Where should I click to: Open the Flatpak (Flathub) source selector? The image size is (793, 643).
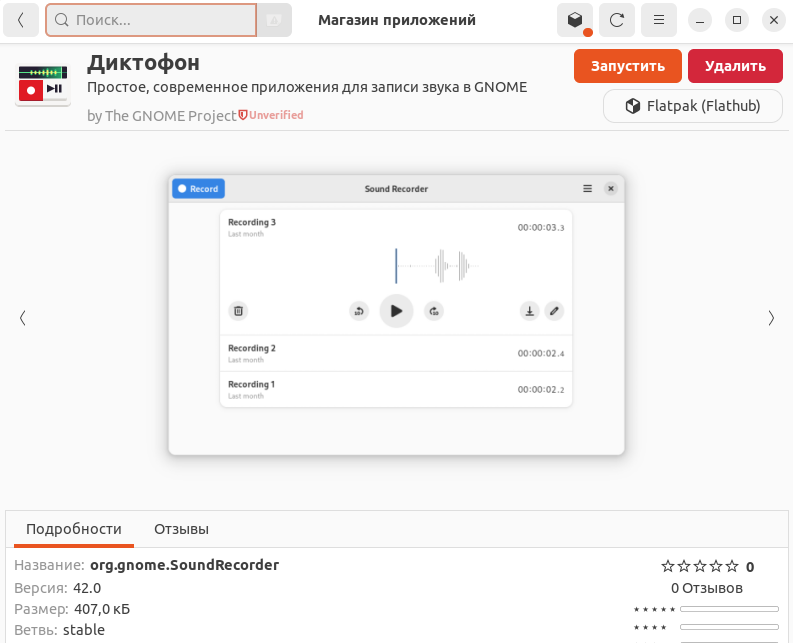[x=692, y=106]
